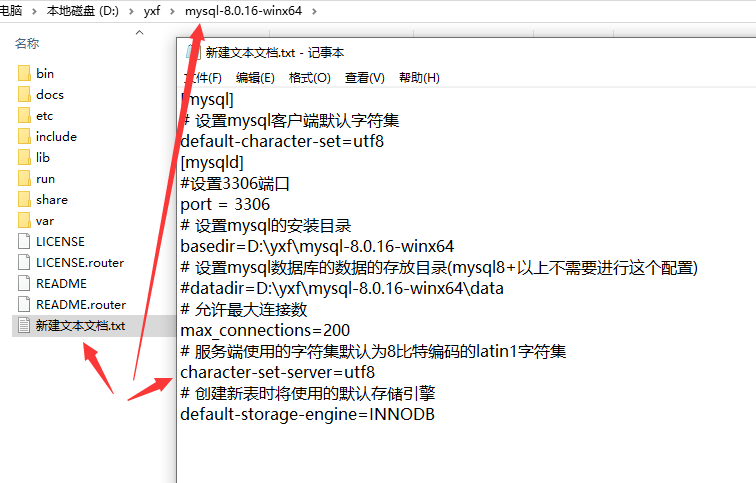The height and width of the screenshot is (483, 756).
Task: Select the include folder icon
Action: 24,137
